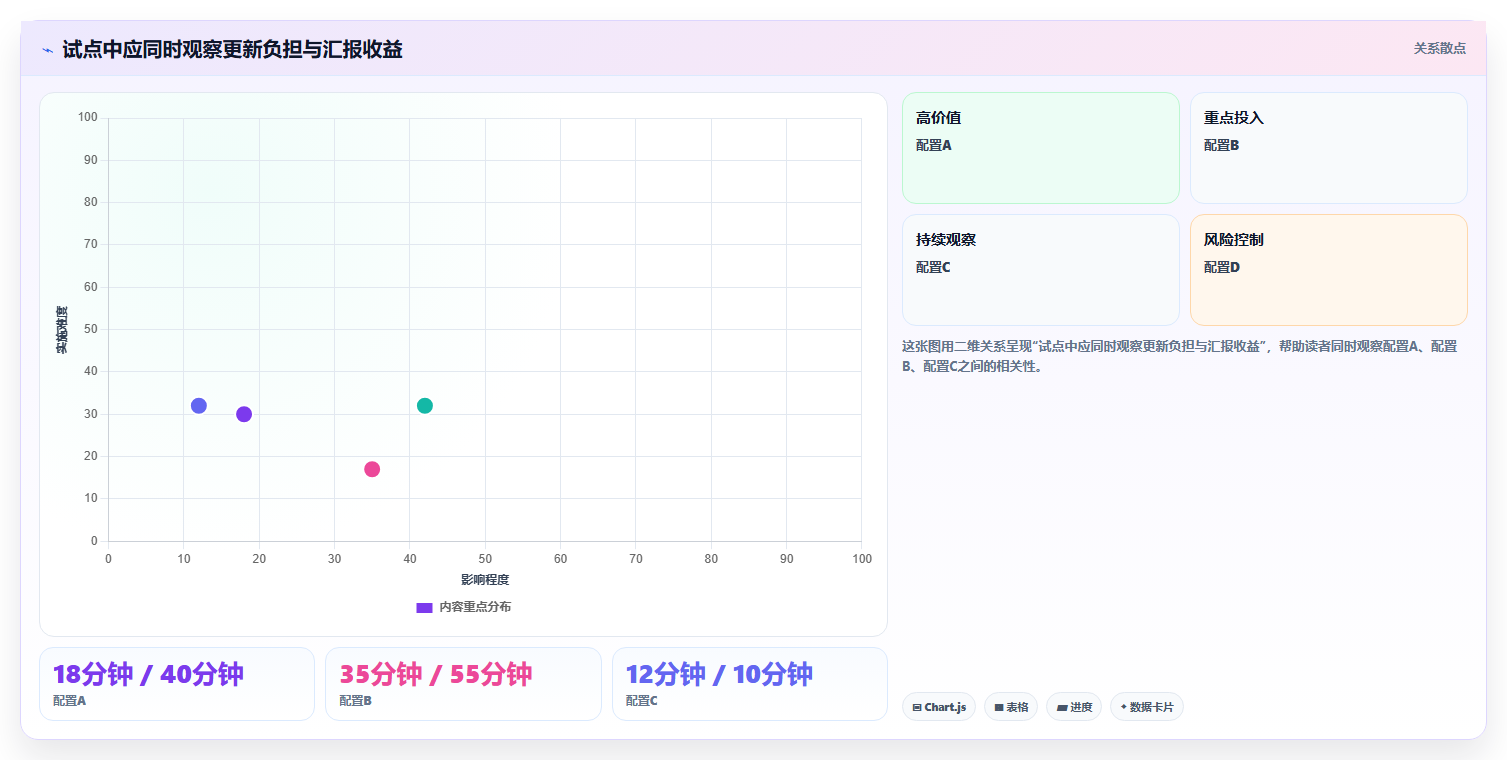Select the purple scatter point

tap(244, 414)
